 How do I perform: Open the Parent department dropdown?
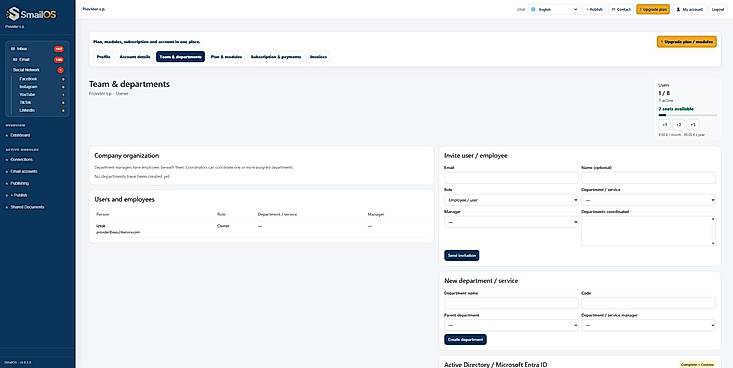click(x=511, y=325)
